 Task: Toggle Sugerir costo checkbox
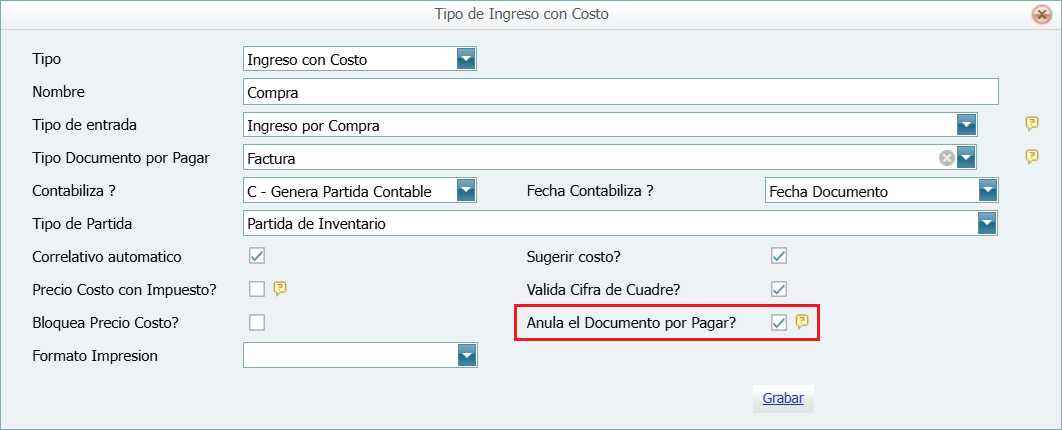tap(779, 256)
